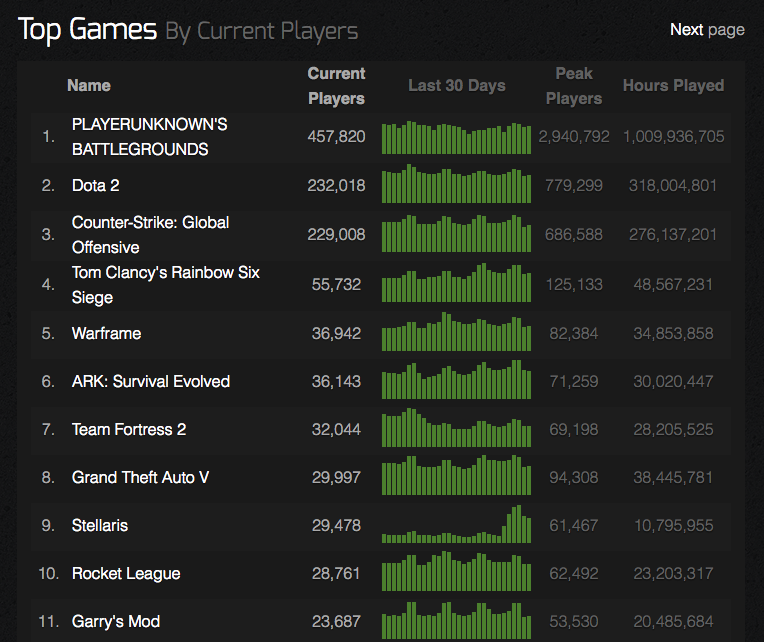Select hours played value 276,137,201
This screenshot has width=764, height=642.
pyautogui.click(x=673, y=235)
